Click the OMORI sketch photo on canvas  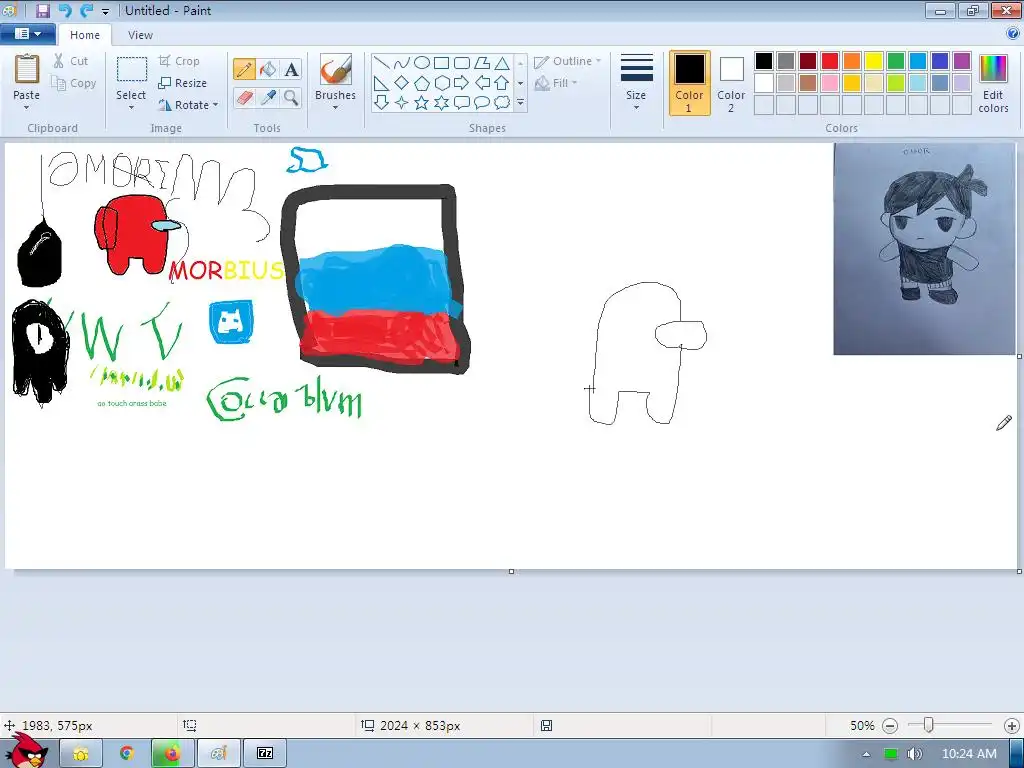click(x=924, y=249)
